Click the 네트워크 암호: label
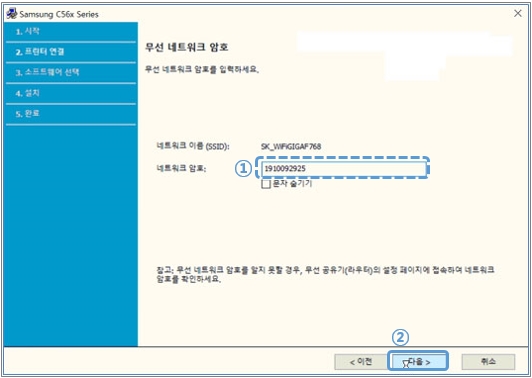532x378 pixels. coord(181,168)
